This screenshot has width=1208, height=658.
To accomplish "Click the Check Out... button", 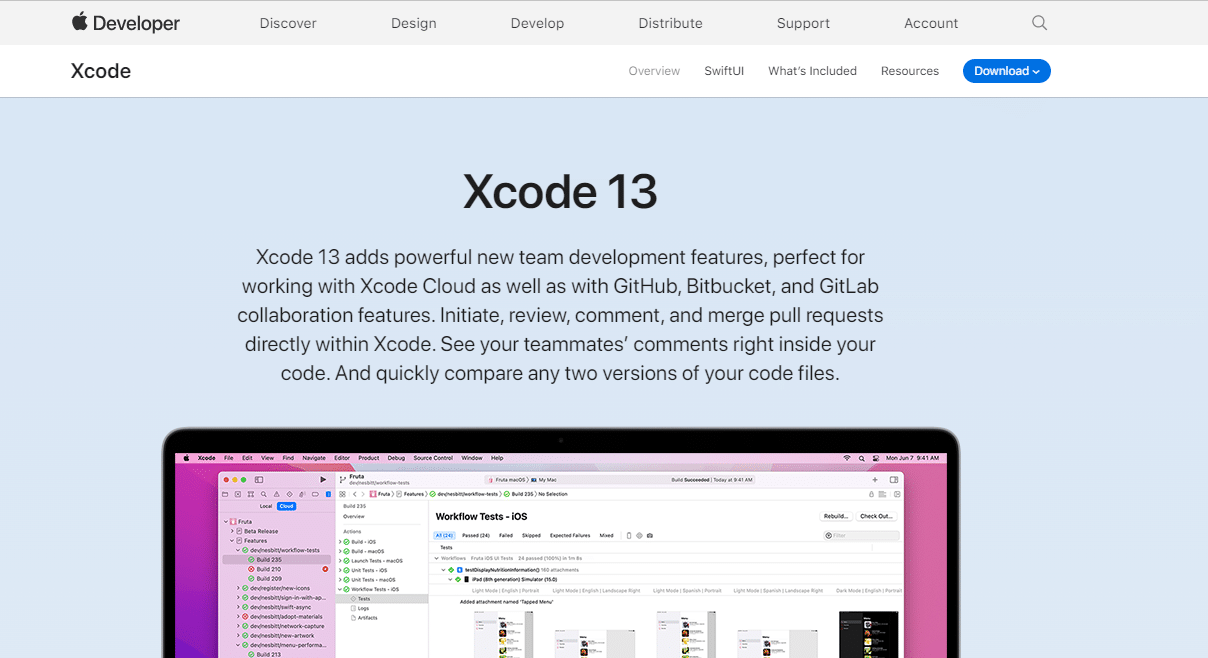I will click(x=876, y=516).
